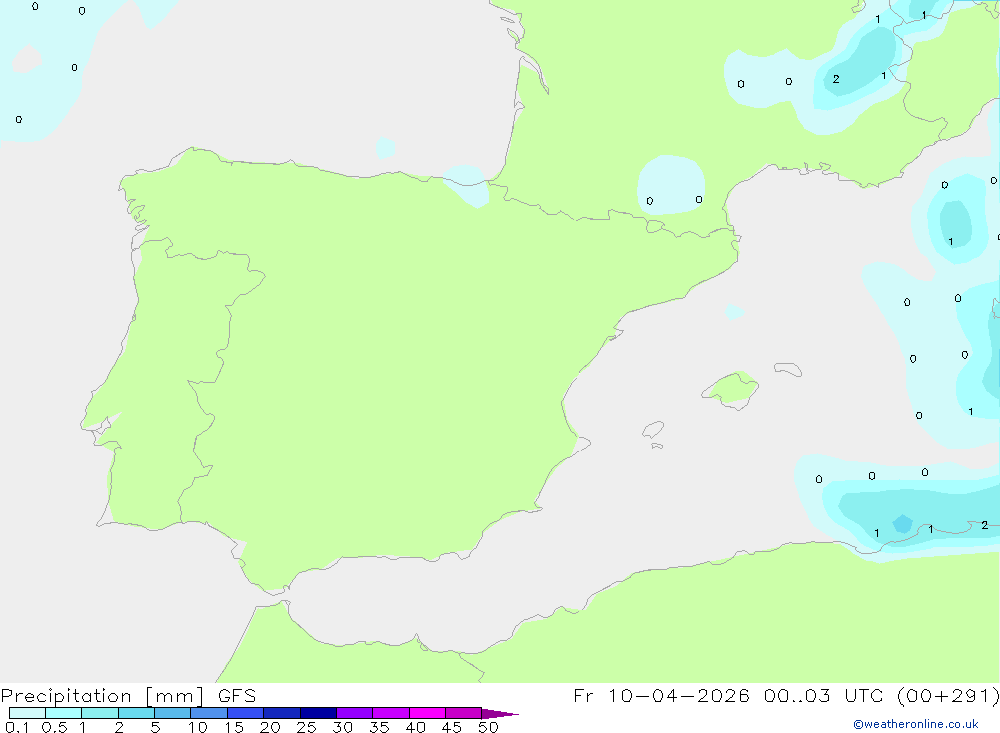Viewport: 1000px width, 733px height.
Task: Click the 0.1–0.5 mm palest legend swatch
Action: 27,713
